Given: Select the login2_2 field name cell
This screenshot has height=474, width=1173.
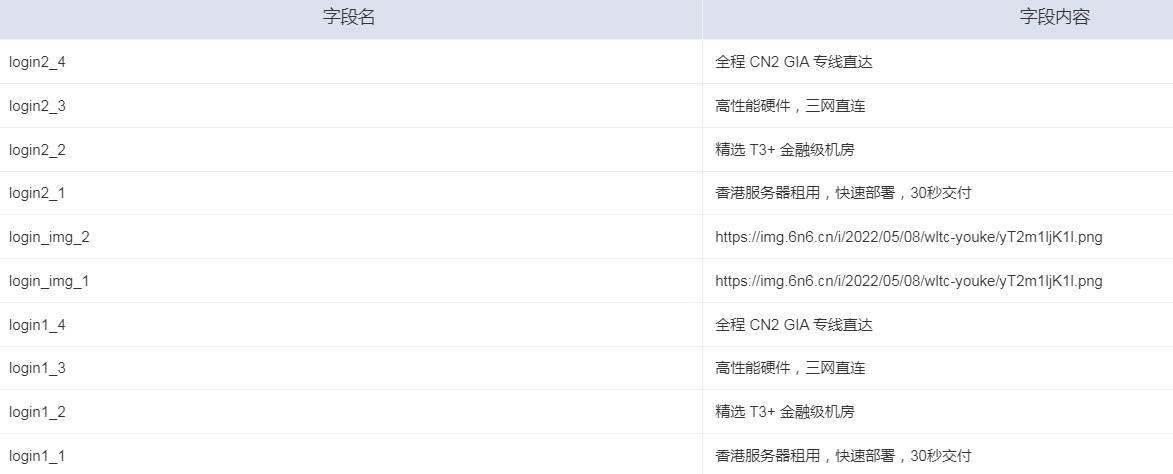Looking at the screenshot, I should point(351,150).
